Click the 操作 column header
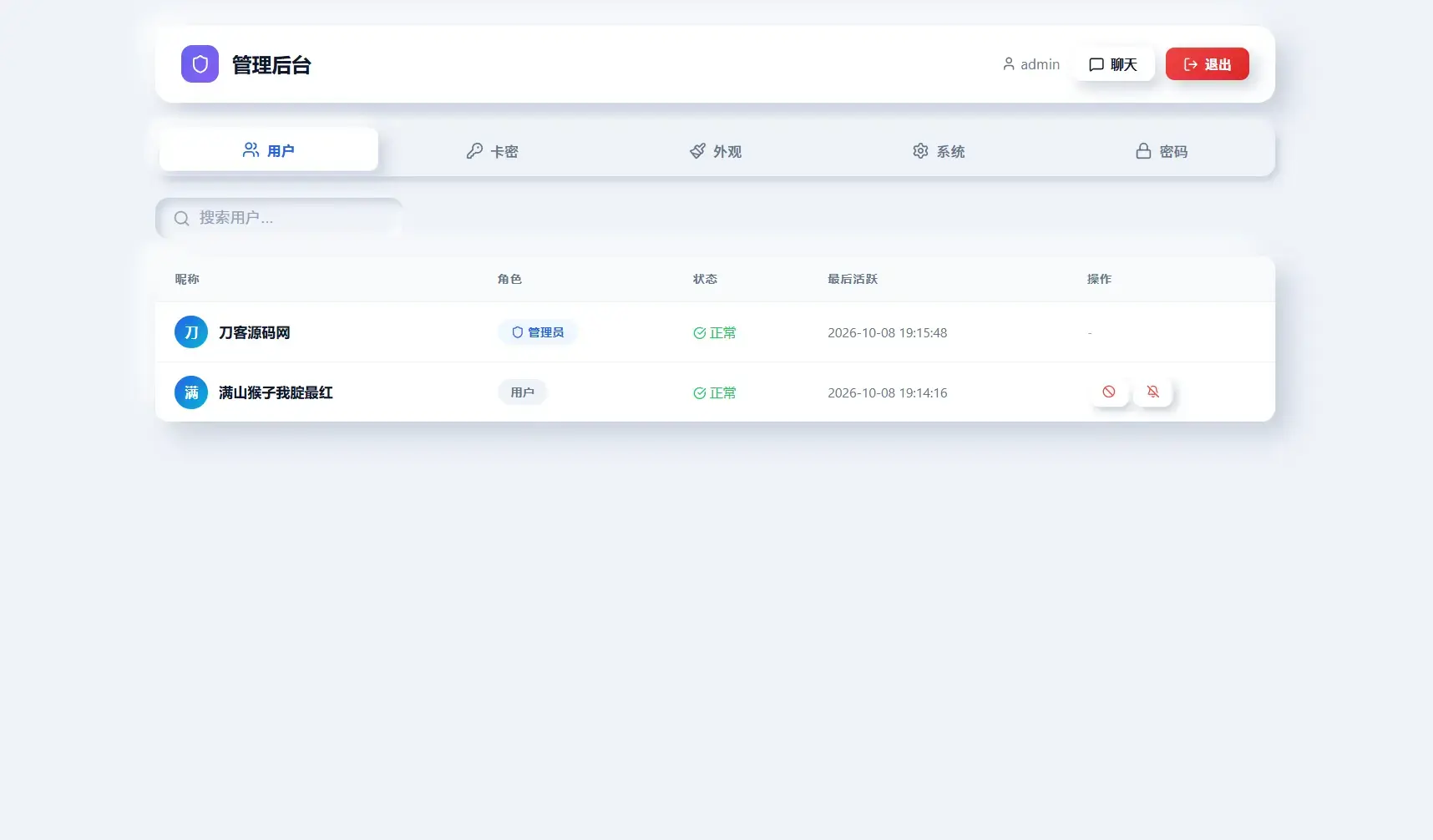This screenshot has width=1433, height=840. pos(1099,279)
